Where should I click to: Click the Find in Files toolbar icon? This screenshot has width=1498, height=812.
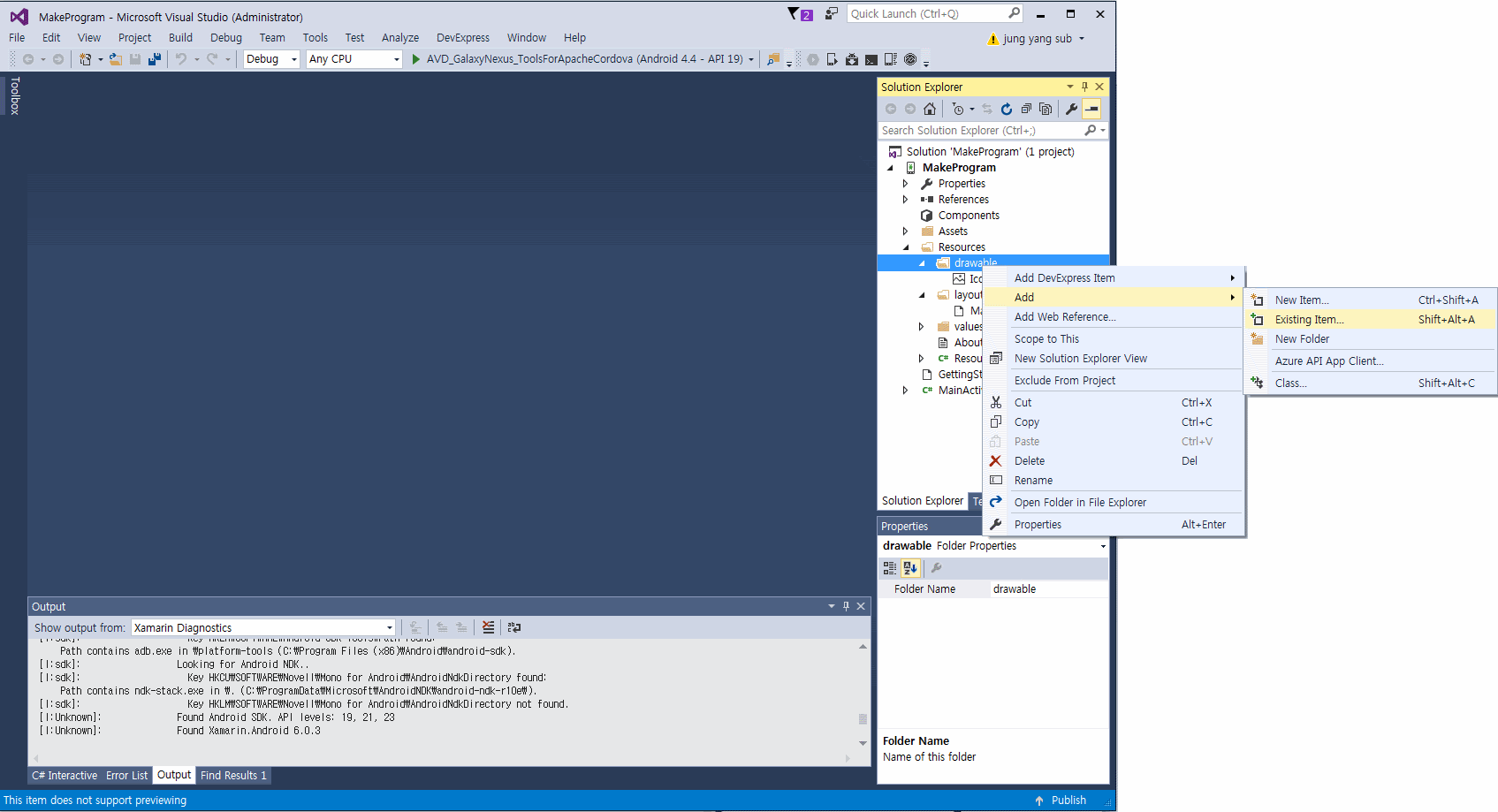(x=773, y=59)
